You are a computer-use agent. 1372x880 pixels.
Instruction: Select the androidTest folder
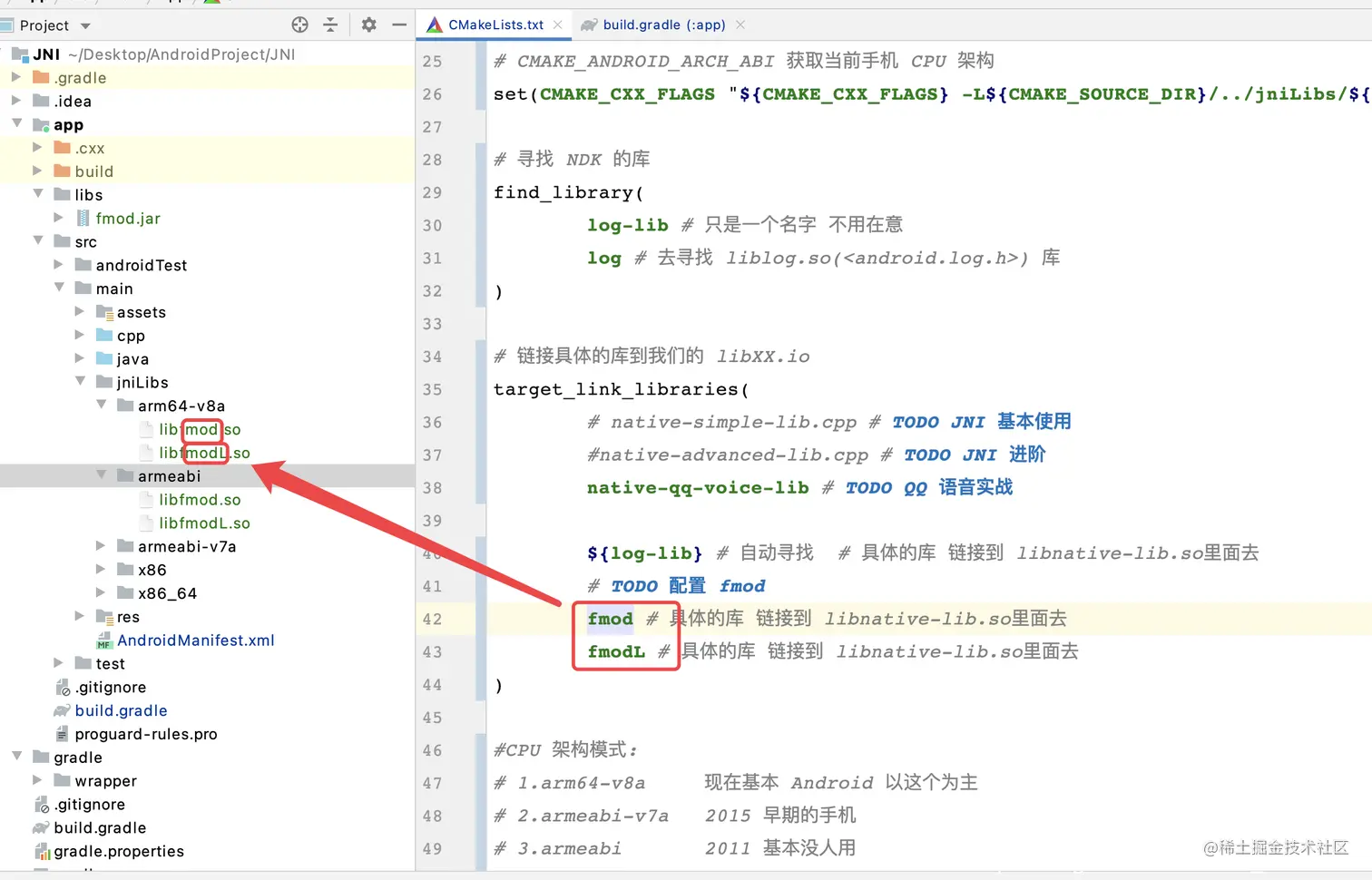141,265
